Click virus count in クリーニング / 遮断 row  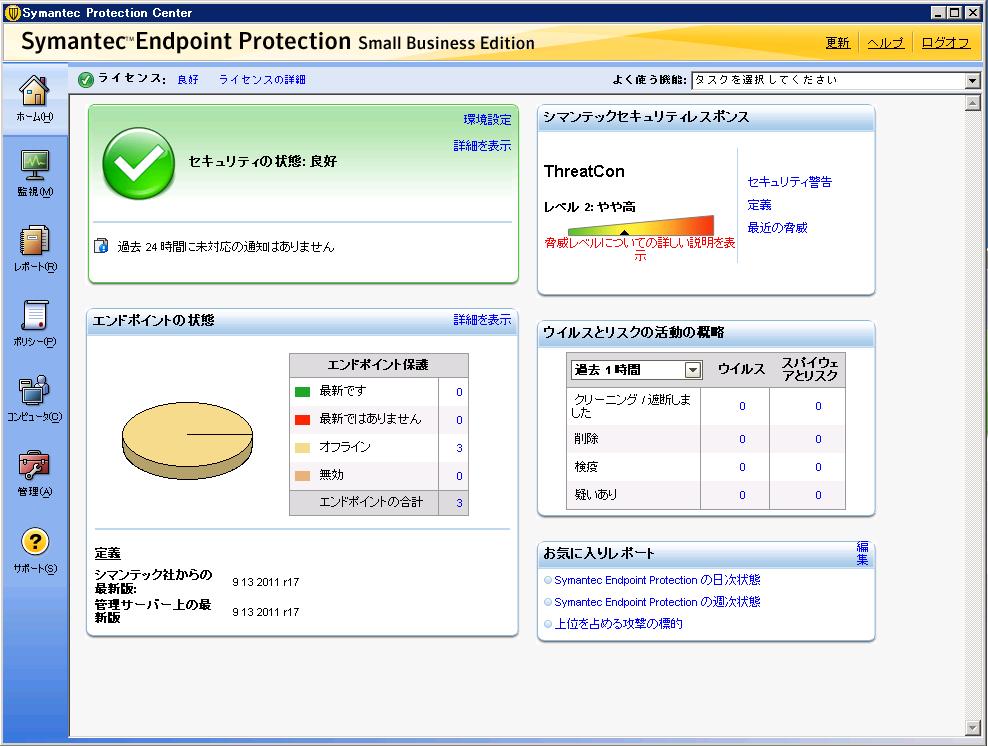point(742,406)
